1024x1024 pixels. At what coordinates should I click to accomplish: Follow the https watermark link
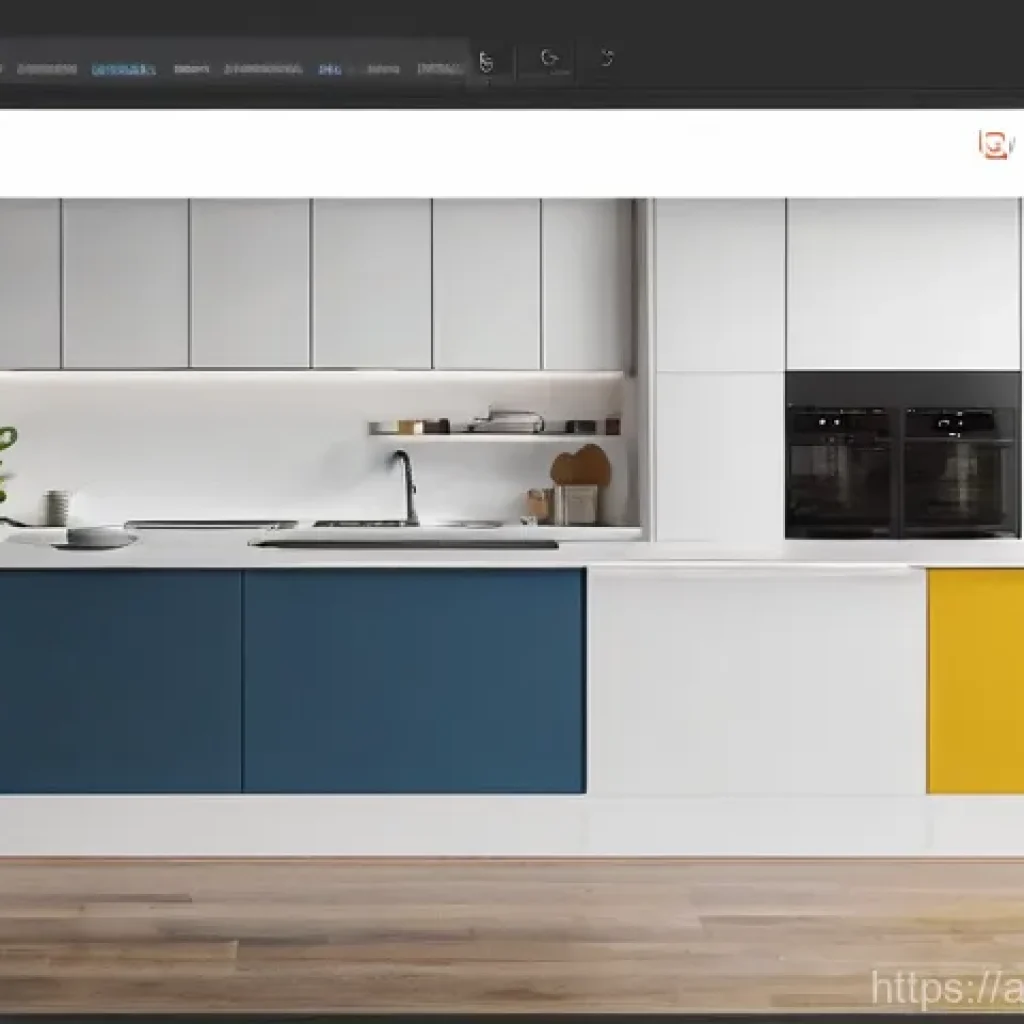(945, 988)
